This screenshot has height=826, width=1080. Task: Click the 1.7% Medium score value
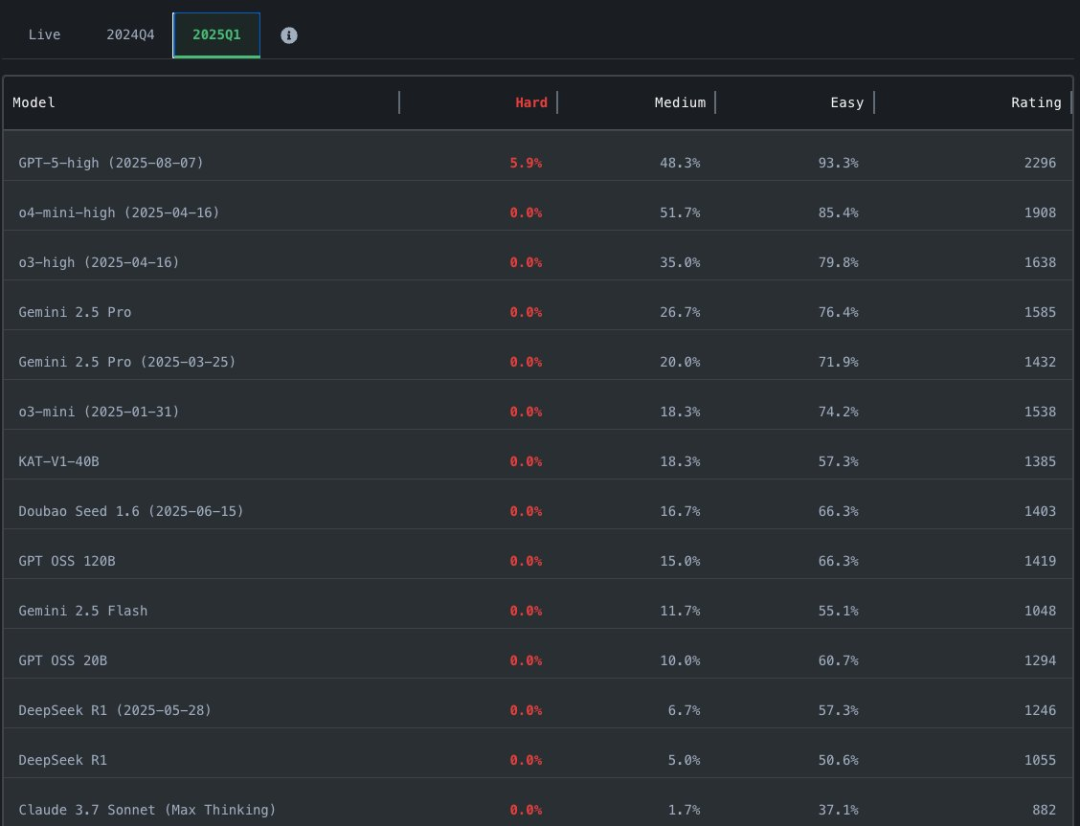(684, 810)
